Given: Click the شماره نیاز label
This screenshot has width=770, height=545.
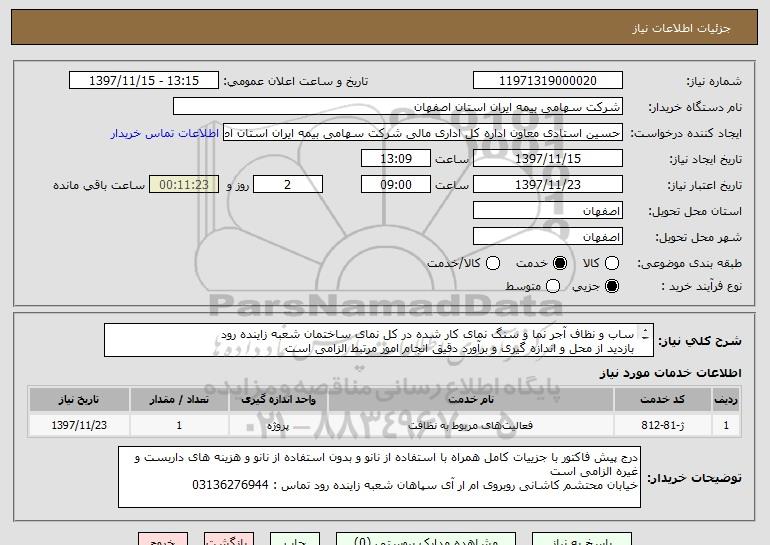Looking at the screenshot, I should pos(714,81).
